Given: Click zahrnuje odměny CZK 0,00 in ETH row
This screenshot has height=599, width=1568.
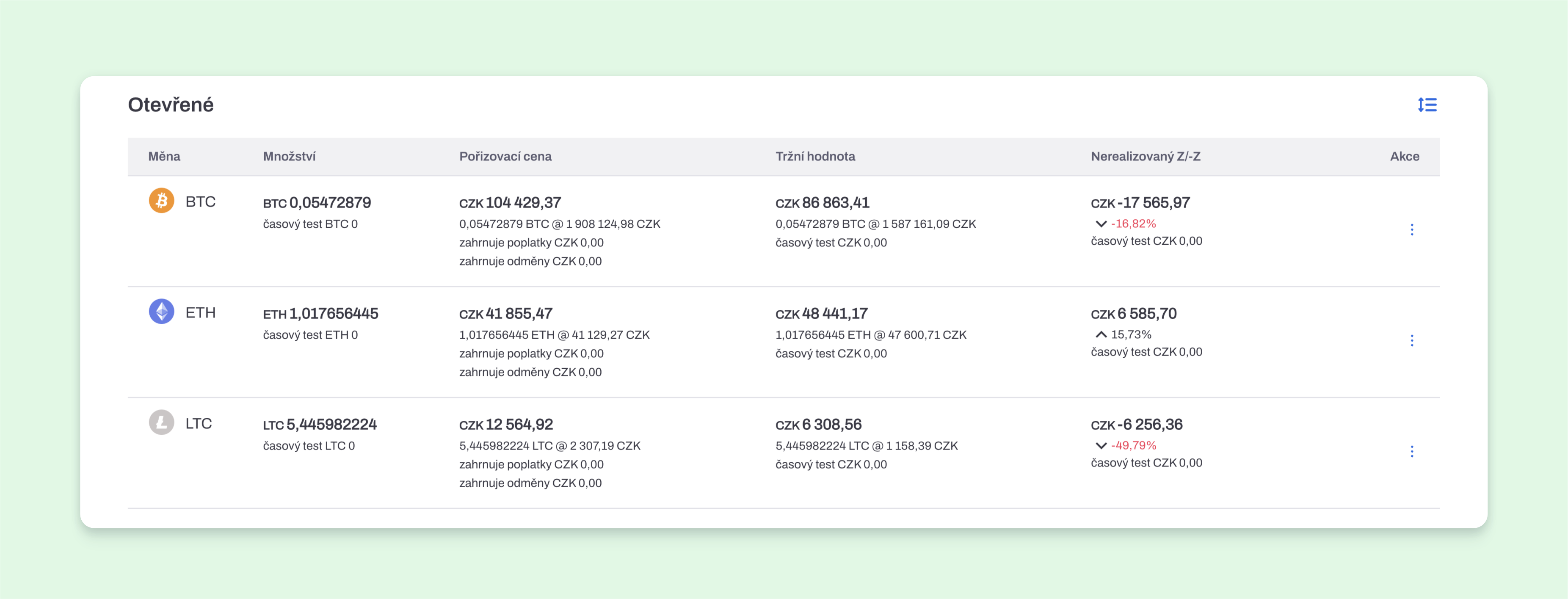Looking at the screenshot, I should [530, 372].
